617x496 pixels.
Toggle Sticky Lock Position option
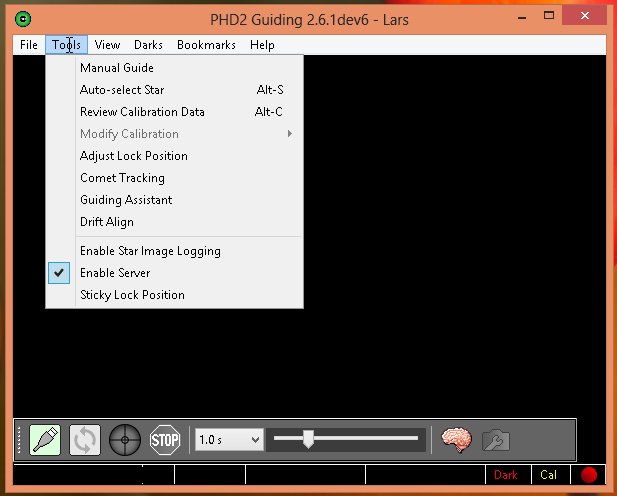[174, 295]
